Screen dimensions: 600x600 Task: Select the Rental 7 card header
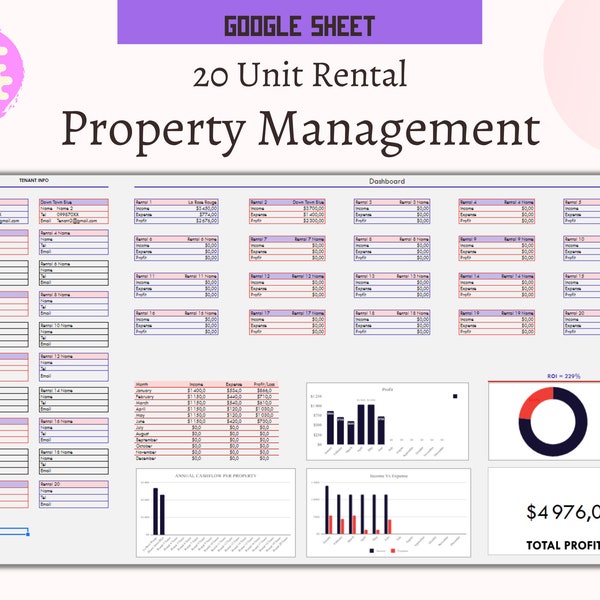pyautogui.click(x=287, y=239)
